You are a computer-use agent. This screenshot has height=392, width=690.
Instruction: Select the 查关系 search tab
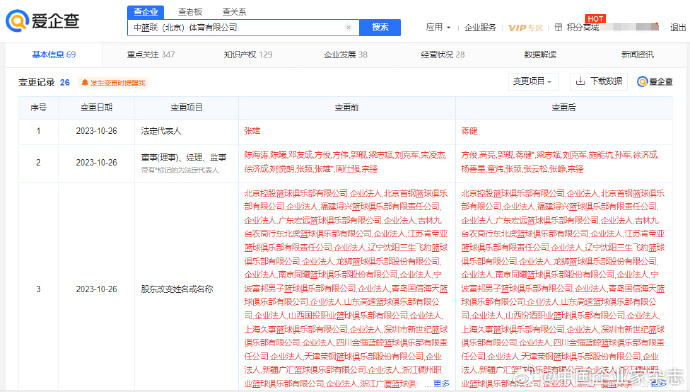(x=235, y=12)
